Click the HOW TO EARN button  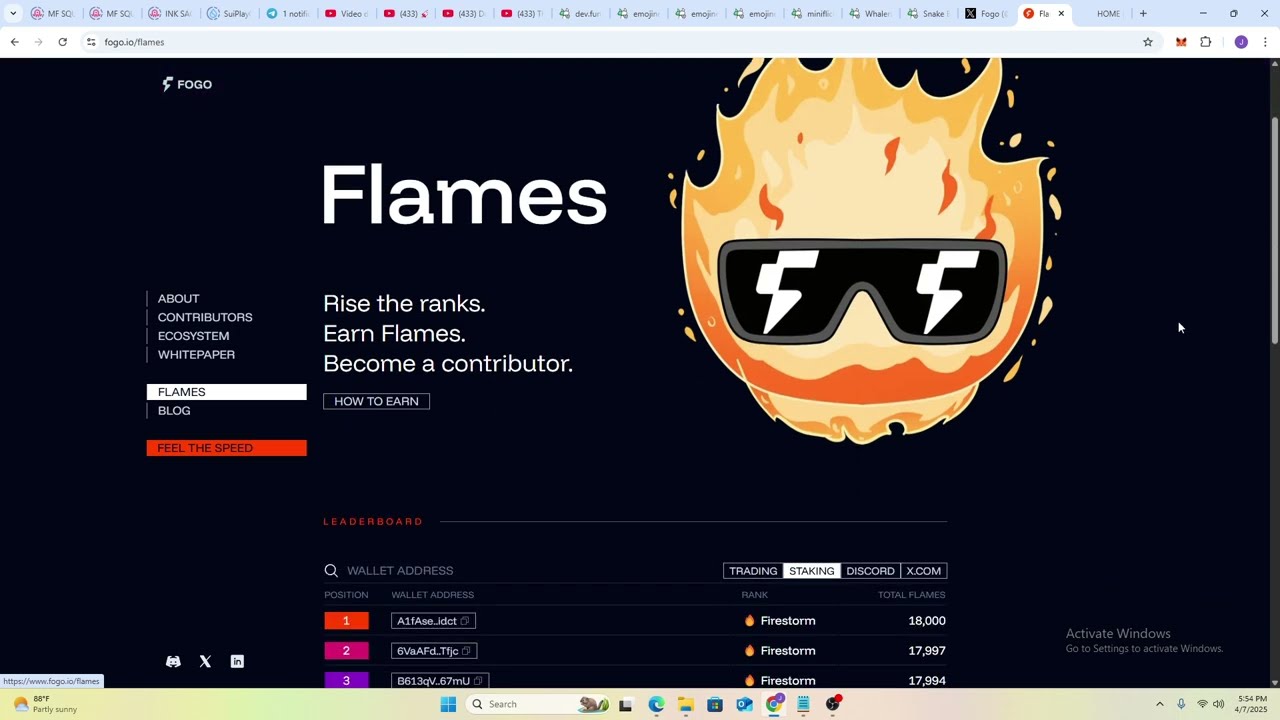pyautogui.click(x=376, y=401)
